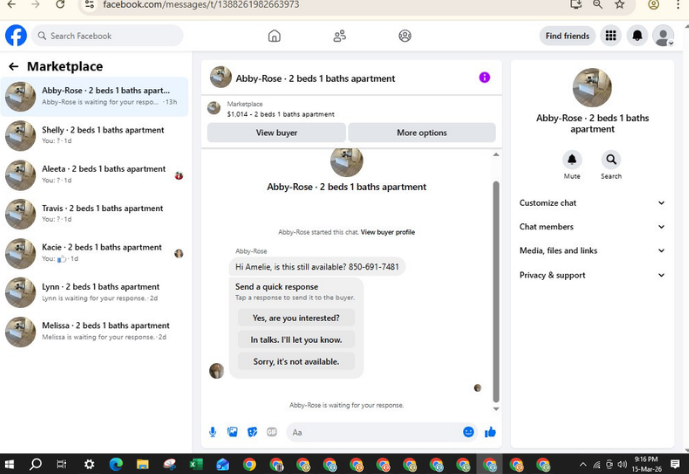
Task: Open the browser zoom icon in the address bar
Action: [x=598, y=4]
